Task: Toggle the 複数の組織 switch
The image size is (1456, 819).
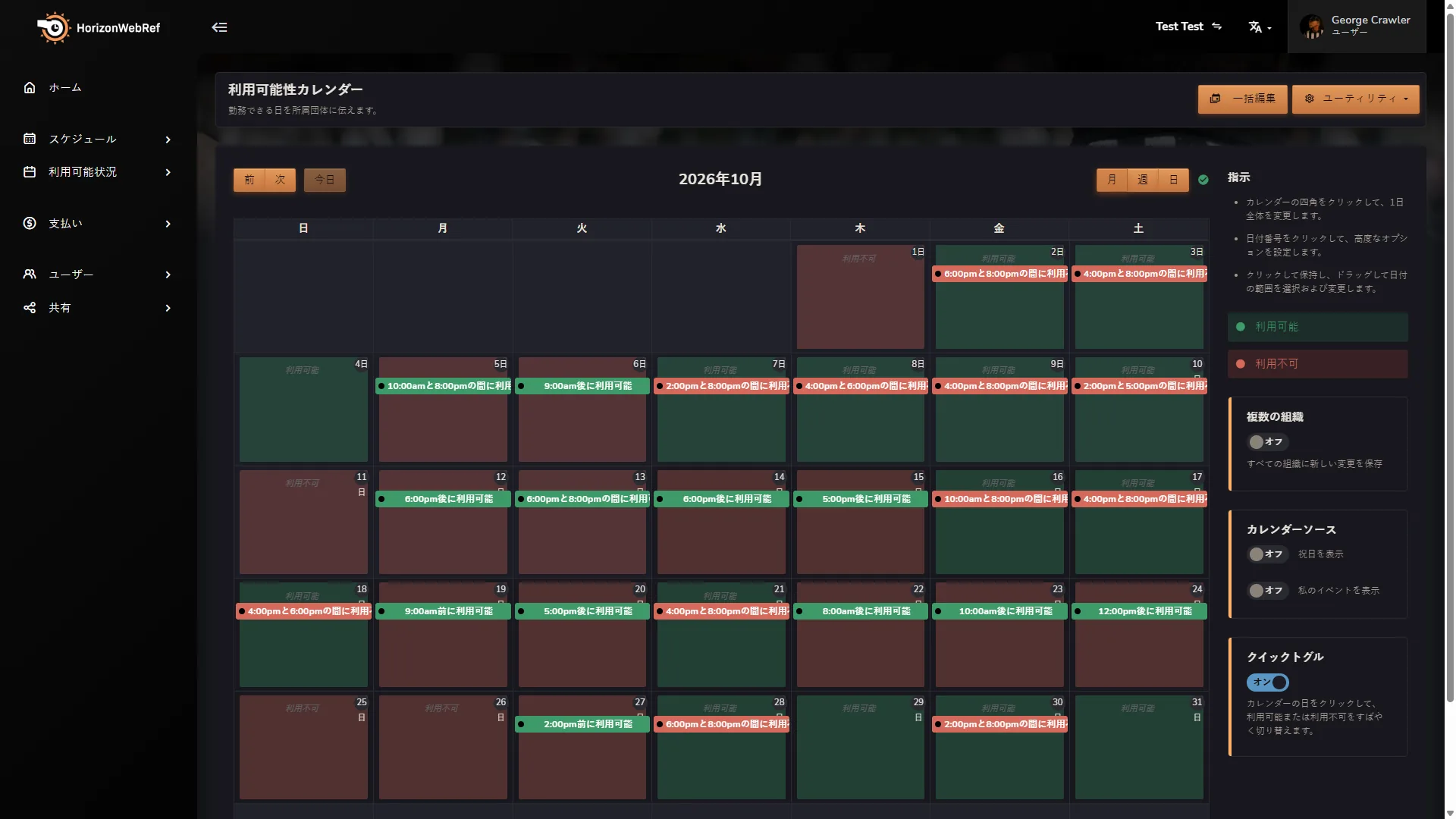Action: coord(1267,442)
